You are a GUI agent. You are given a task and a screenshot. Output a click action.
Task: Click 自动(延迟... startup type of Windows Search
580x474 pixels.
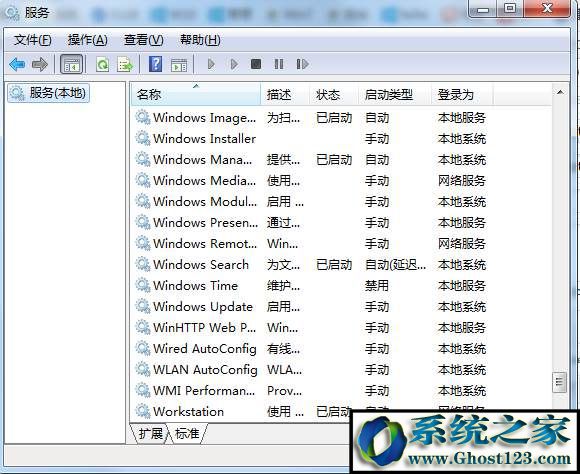click(395, 265)
